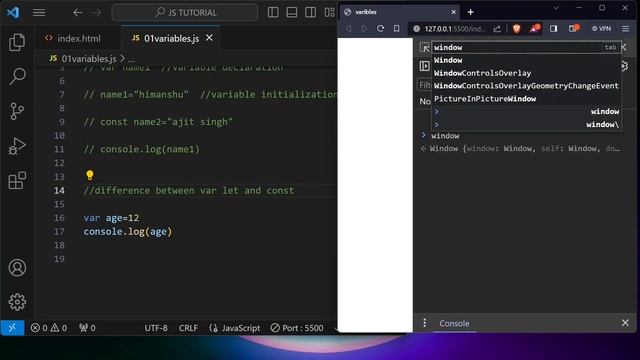Click the browser forward button
This screenshot has width=640, height=360.
tap(364, 29)
